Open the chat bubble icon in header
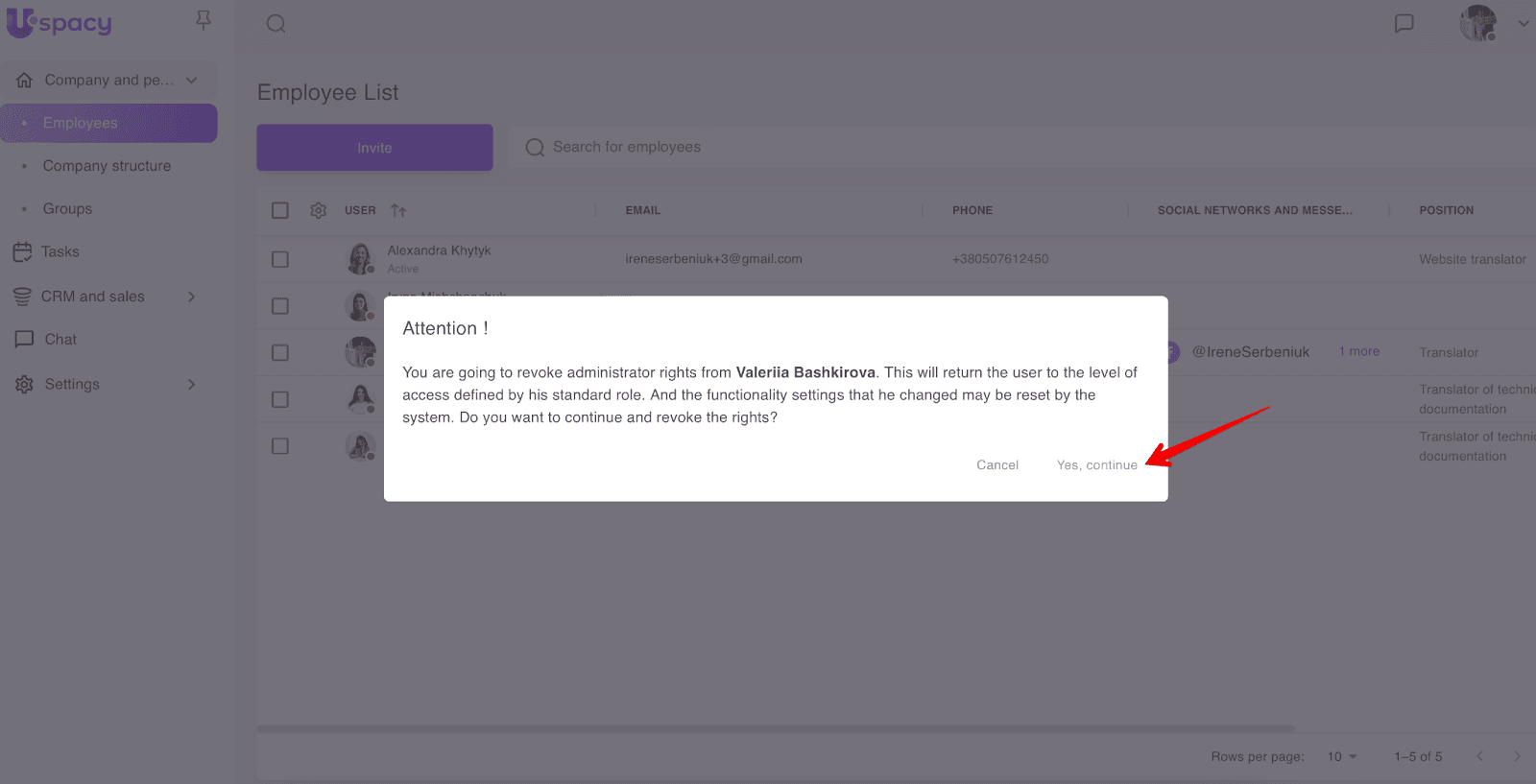The width and height of the screenshot is (1536, 784). (x=1404, y=23)
